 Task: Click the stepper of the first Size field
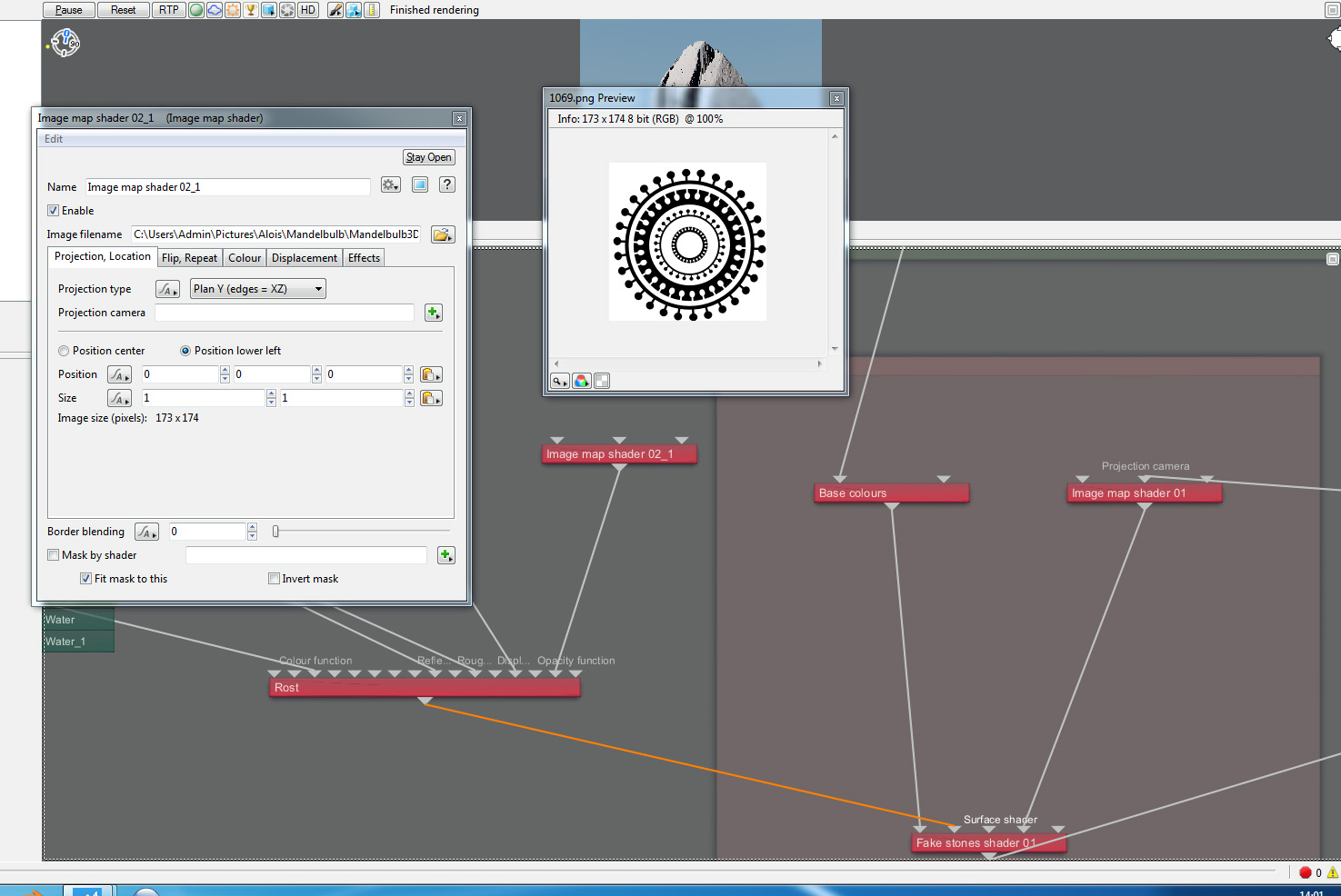pos(271,398)
